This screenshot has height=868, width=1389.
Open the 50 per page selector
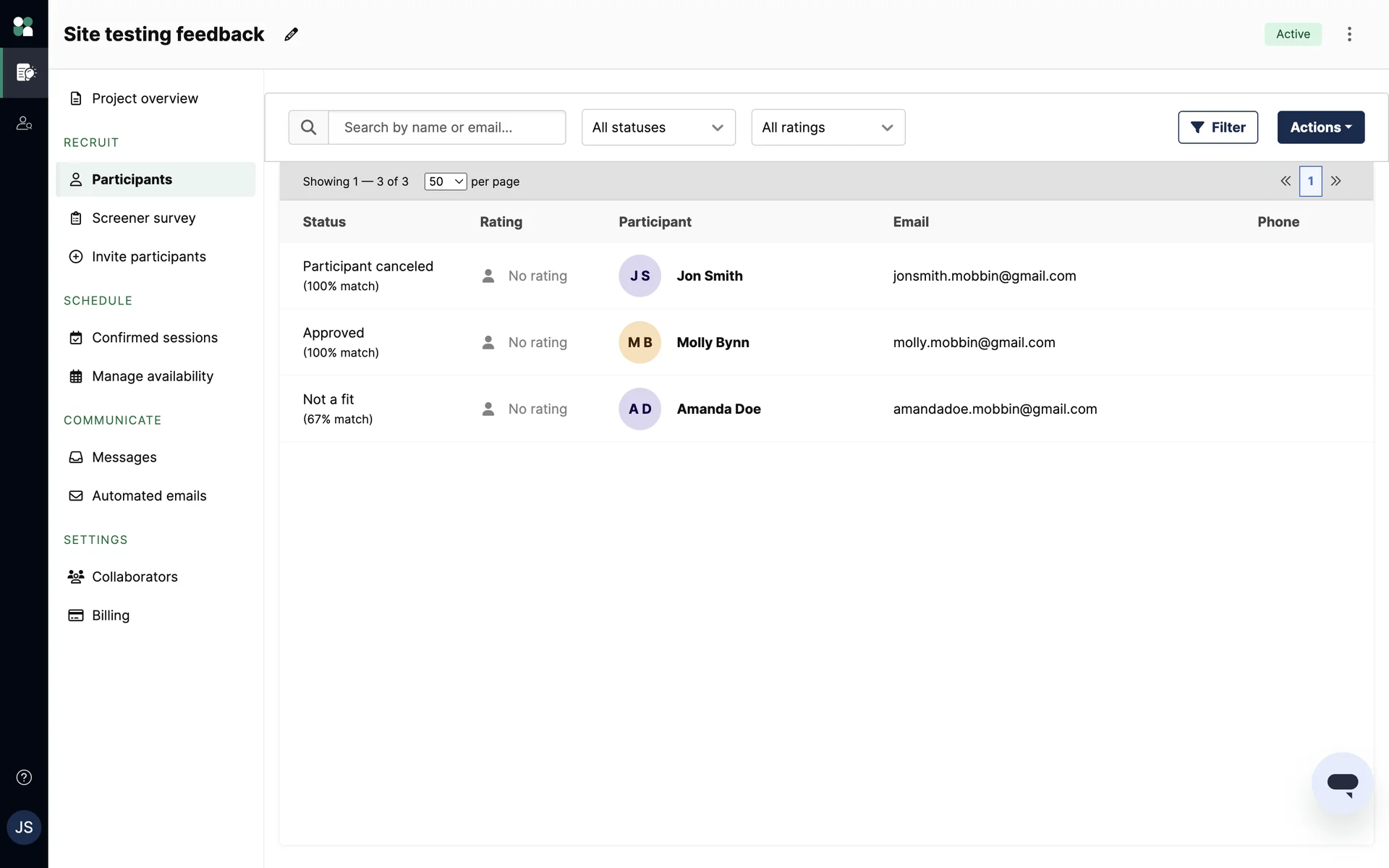[x=445, y=182]
